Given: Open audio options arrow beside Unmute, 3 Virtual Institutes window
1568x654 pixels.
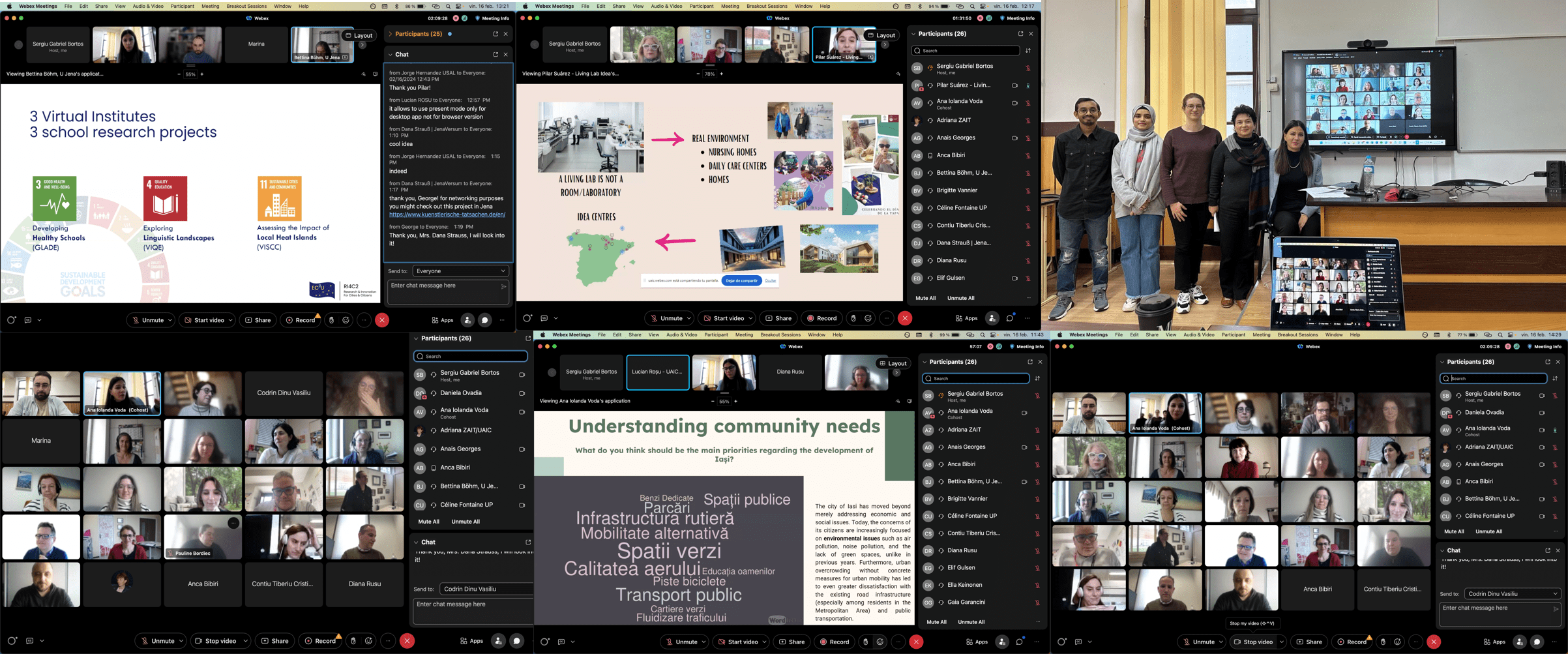Looking at the screenshot, I should coord(170,320).
